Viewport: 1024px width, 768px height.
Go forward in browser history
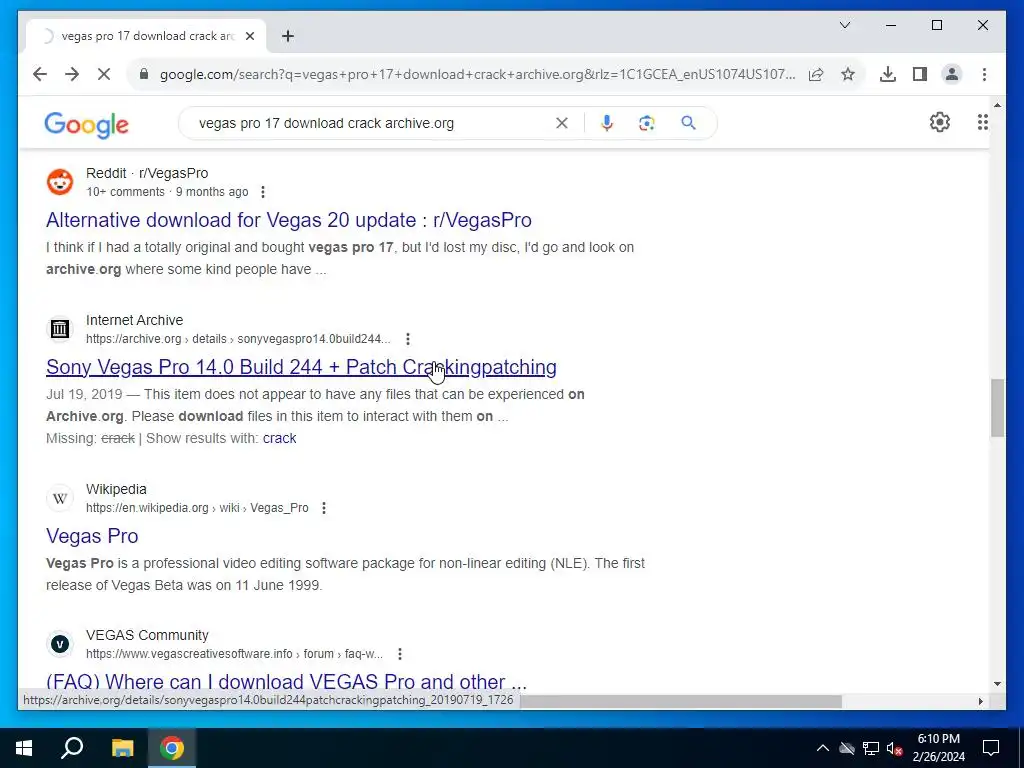tap(72, 74)
